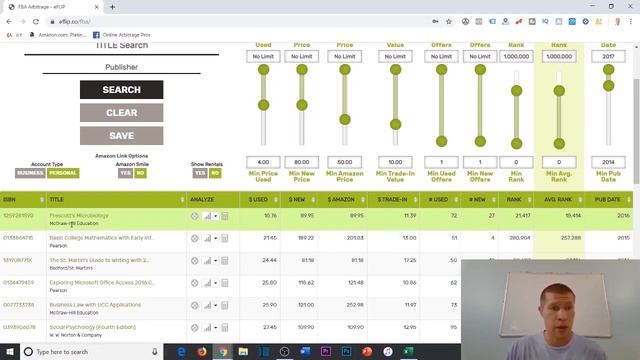Click calculator icon in St. Martin's Guide row
The image size is (640, 360).
click(224, 261)
